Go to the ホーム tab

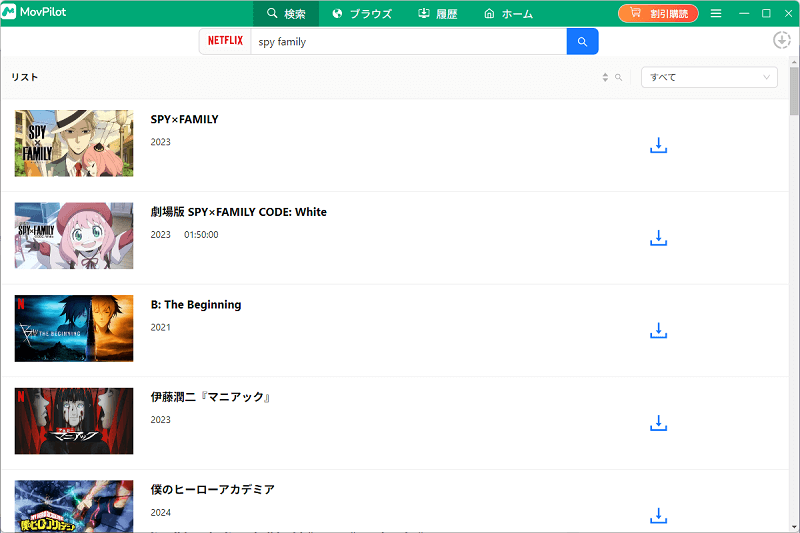(x=508, y=14)
